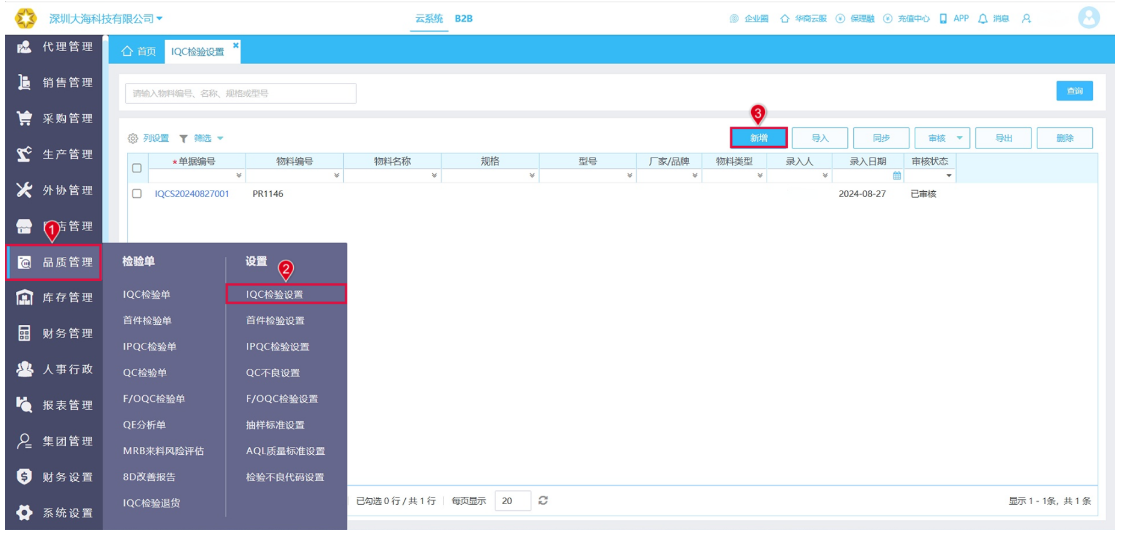Choose 首件检验设置 menu entry
The image size is (1123, 537).
coord(275,321)
